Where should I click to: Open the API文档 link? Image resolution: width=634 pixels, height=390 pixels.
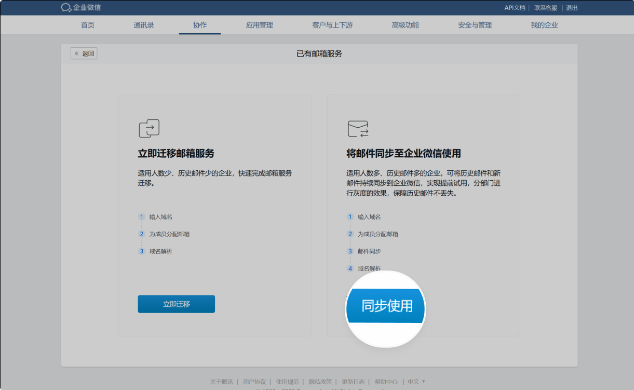click(514, 8)
